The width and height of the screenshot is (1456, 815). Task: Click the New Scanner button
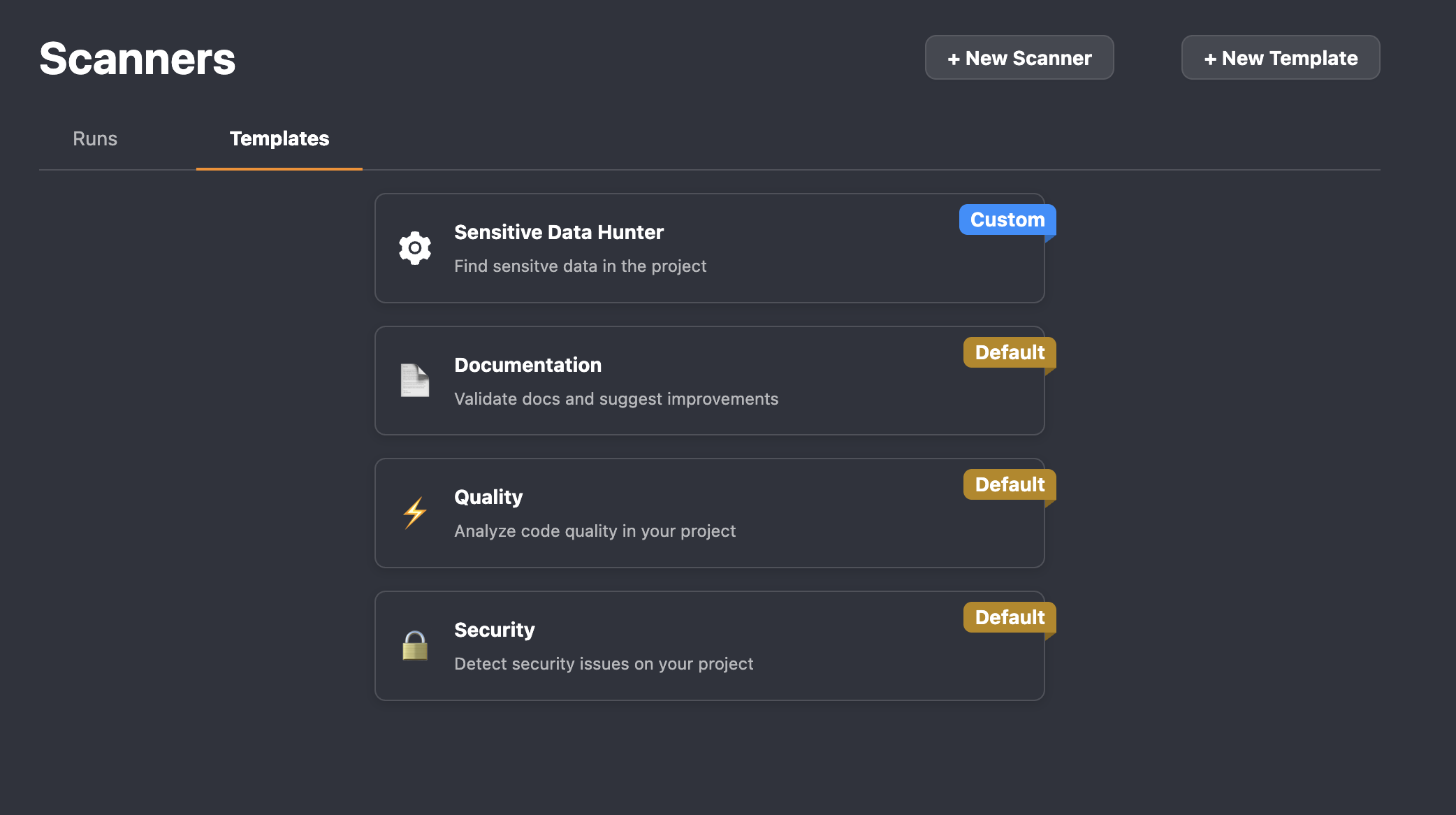pos(1019,57)
